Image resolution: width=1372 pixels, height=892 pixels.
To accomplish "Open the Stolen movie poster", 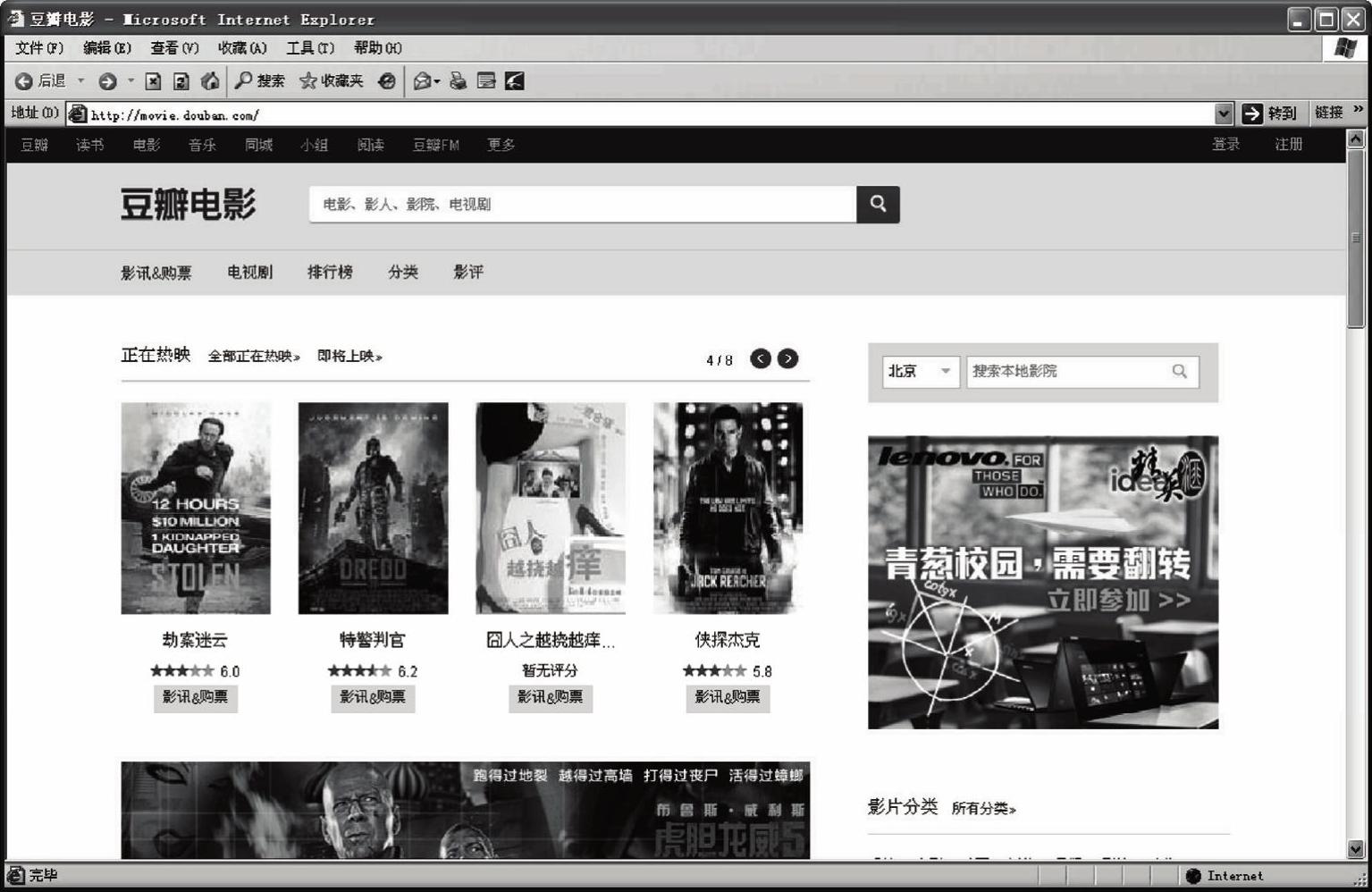I will pyautogui.click(x=196, y=508).
